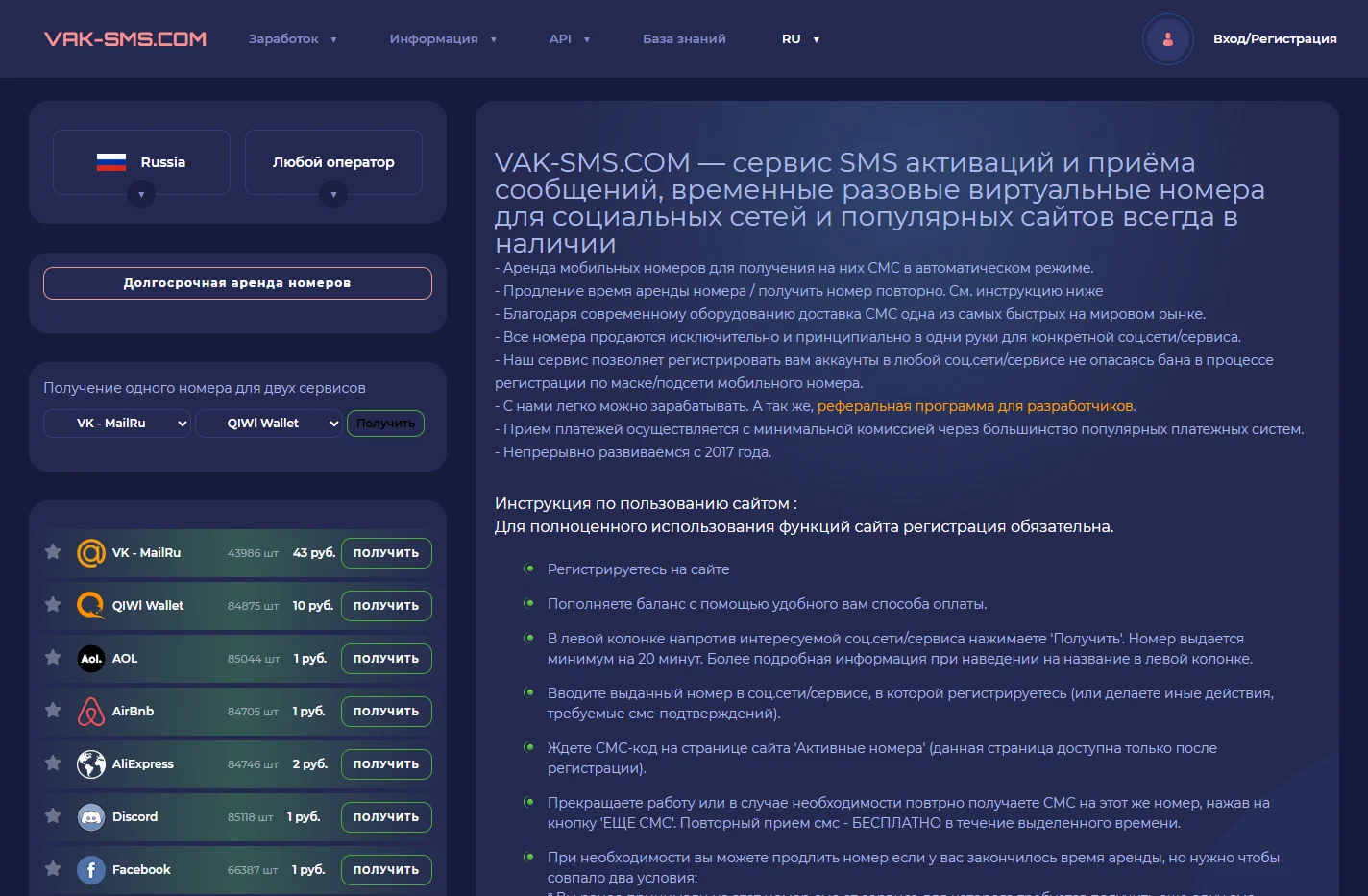
Task: Click the QIWI Wallet service icon
Action: 91,606
